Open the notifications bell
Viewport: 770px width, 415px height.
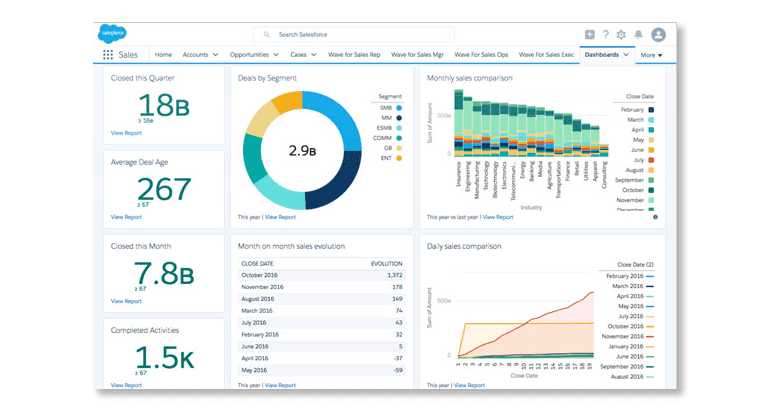click(x=638, y=35)
